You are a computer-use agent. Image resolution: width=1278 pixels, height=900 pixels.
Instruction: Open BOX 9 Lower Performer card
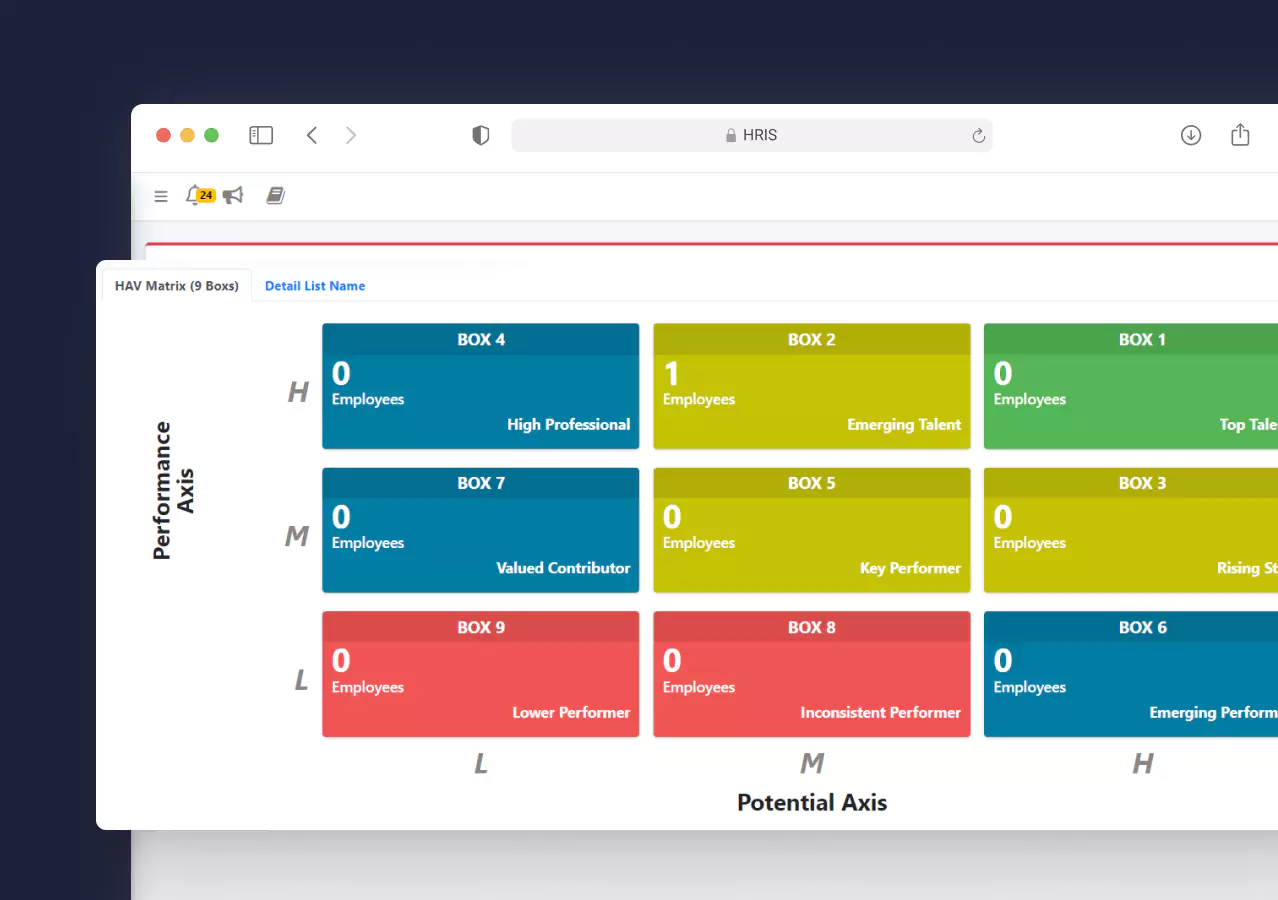[x=480, y=674]
